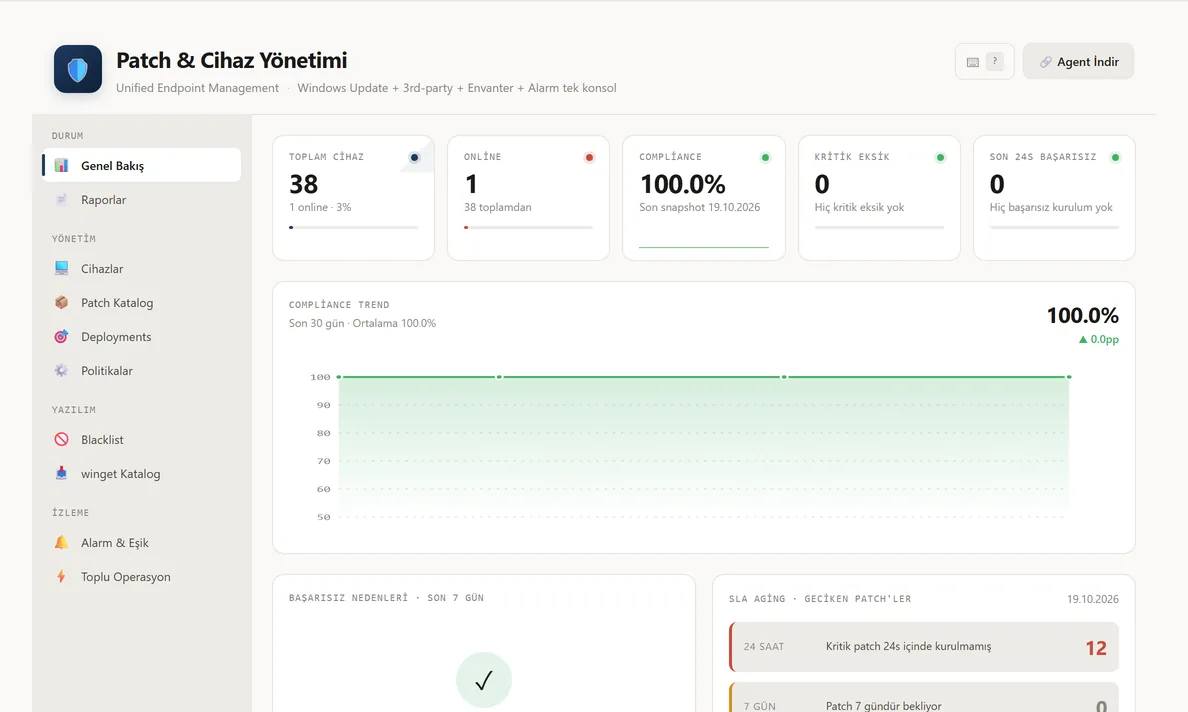Click Toplam Cihaz progress bar
Image resolution: width=1188 pixels, height=712 pixels.
[x=353, y=227]
